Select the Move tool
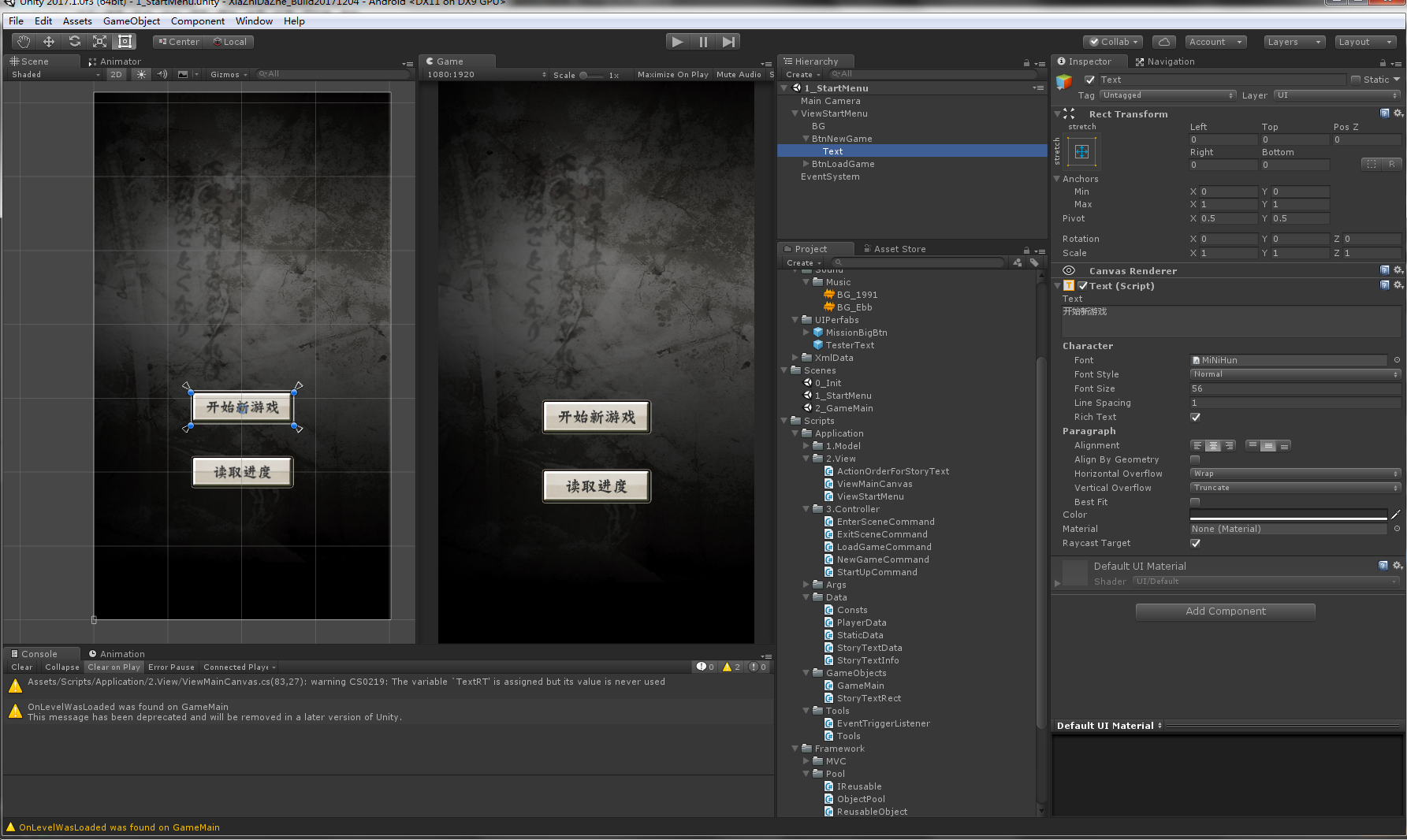Image resolution: width=1407 pixels, height=840 pixels. [49, 42]
